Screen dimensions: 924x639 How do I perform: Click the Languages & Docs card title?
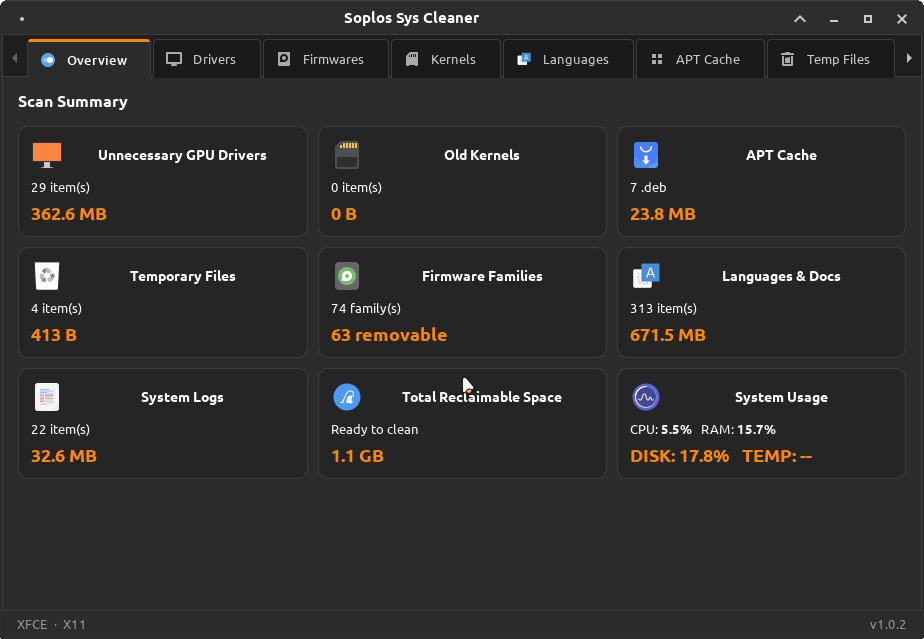[781, 276]
